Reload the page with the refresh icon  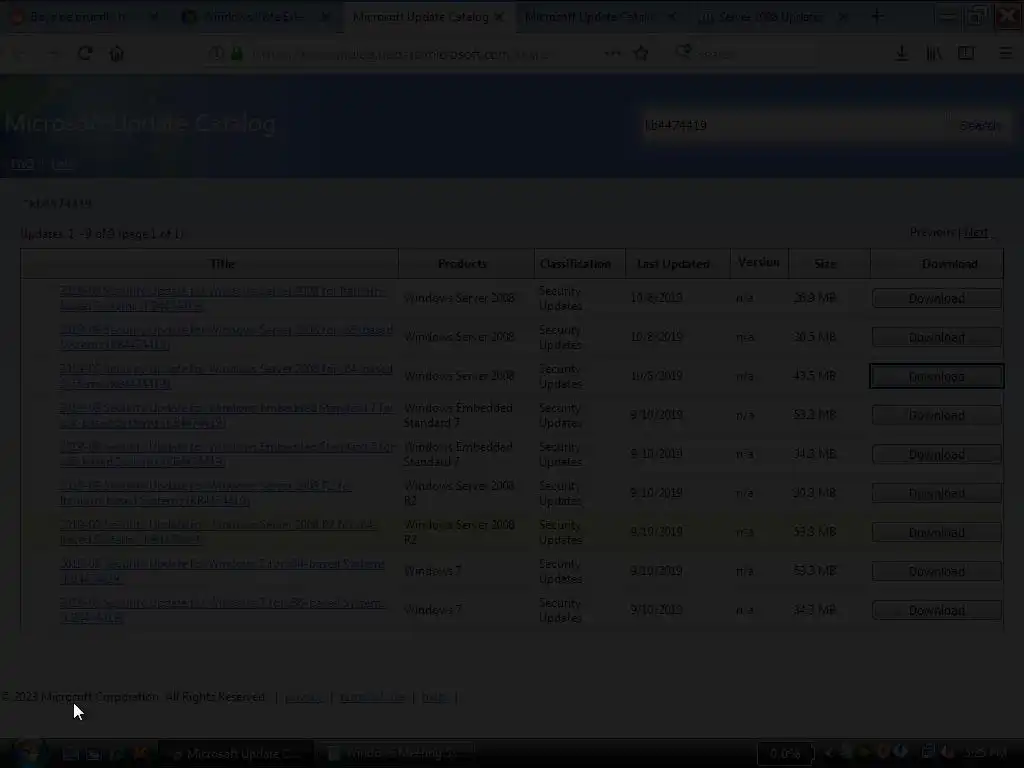[85, 54]
